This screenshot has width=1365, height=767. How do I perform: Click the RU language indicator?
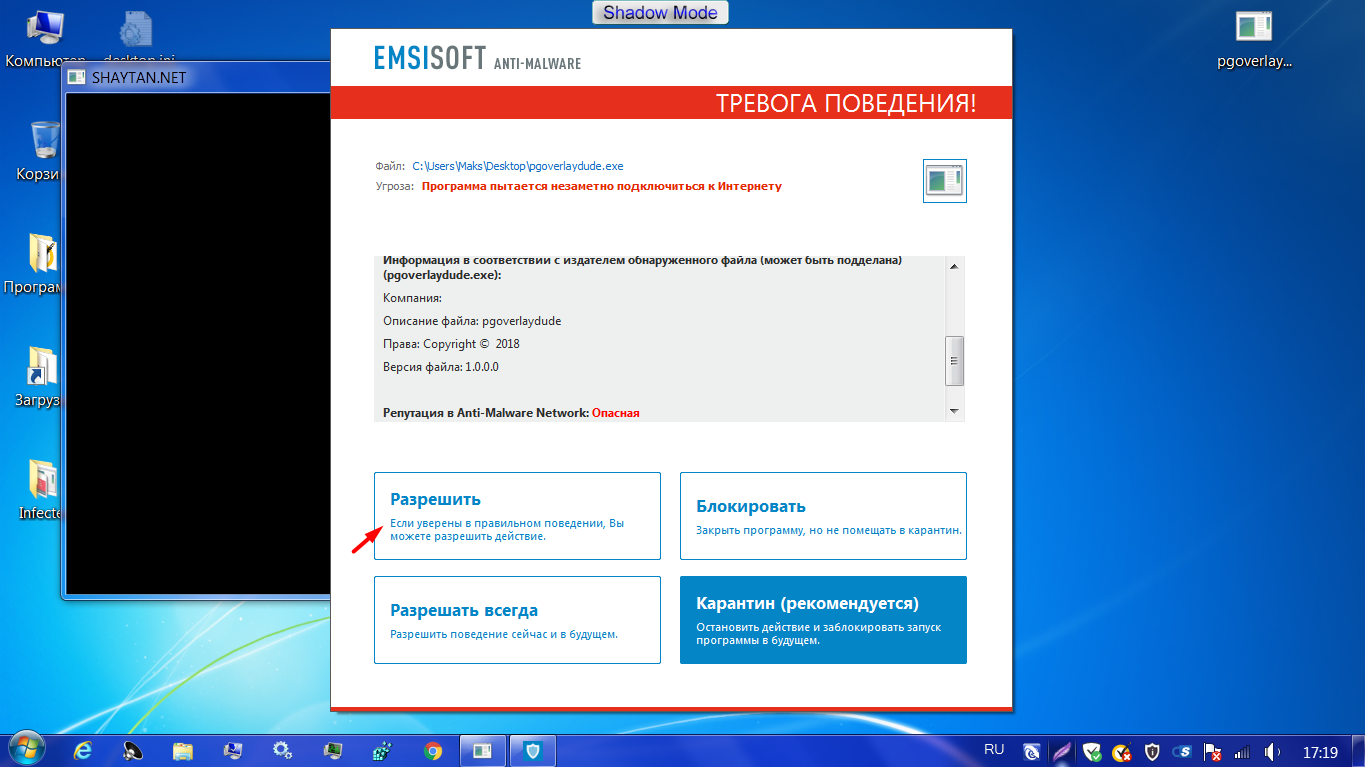(994, 749)
